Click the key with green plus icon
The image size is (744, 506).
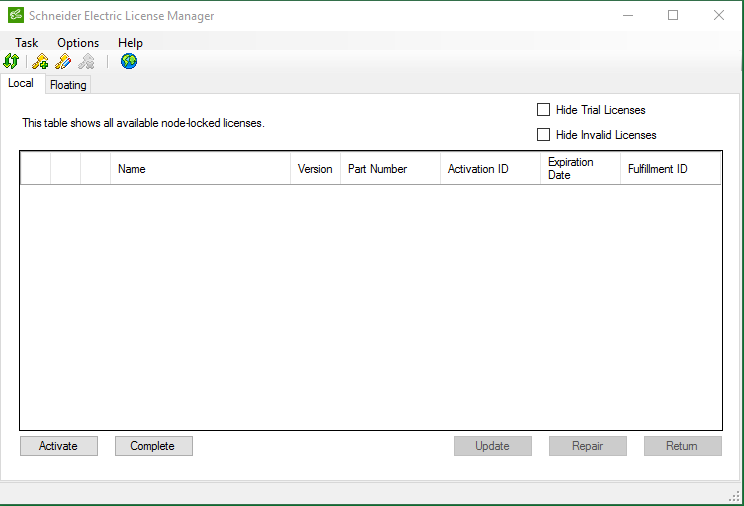[40, 61]
